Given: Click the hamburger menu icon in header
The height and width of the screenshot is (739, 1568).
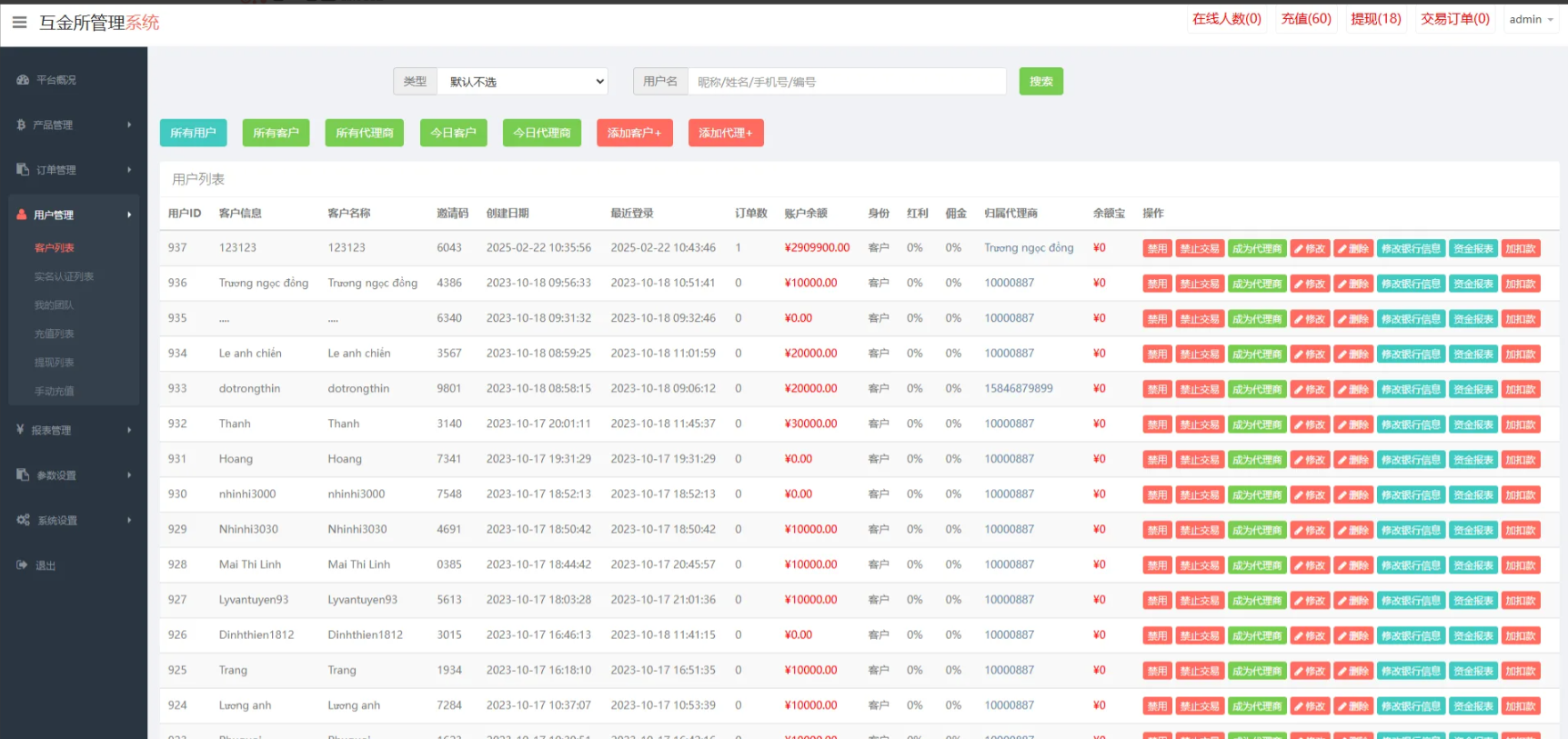Looking at the screenshot, I should [19, 22].
